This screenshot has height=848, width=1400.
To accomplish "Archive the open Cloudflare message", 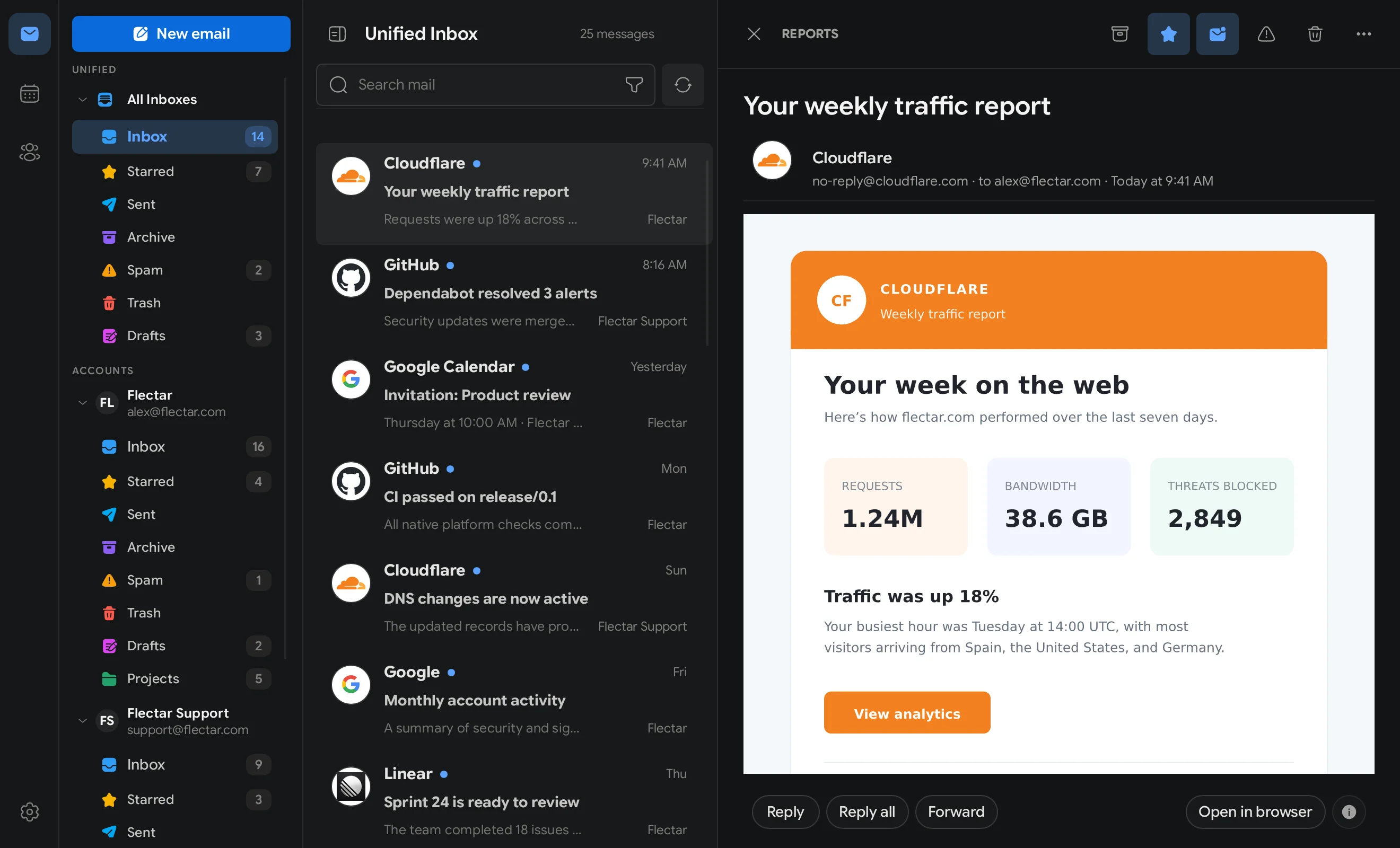I will coord(1119,34).
